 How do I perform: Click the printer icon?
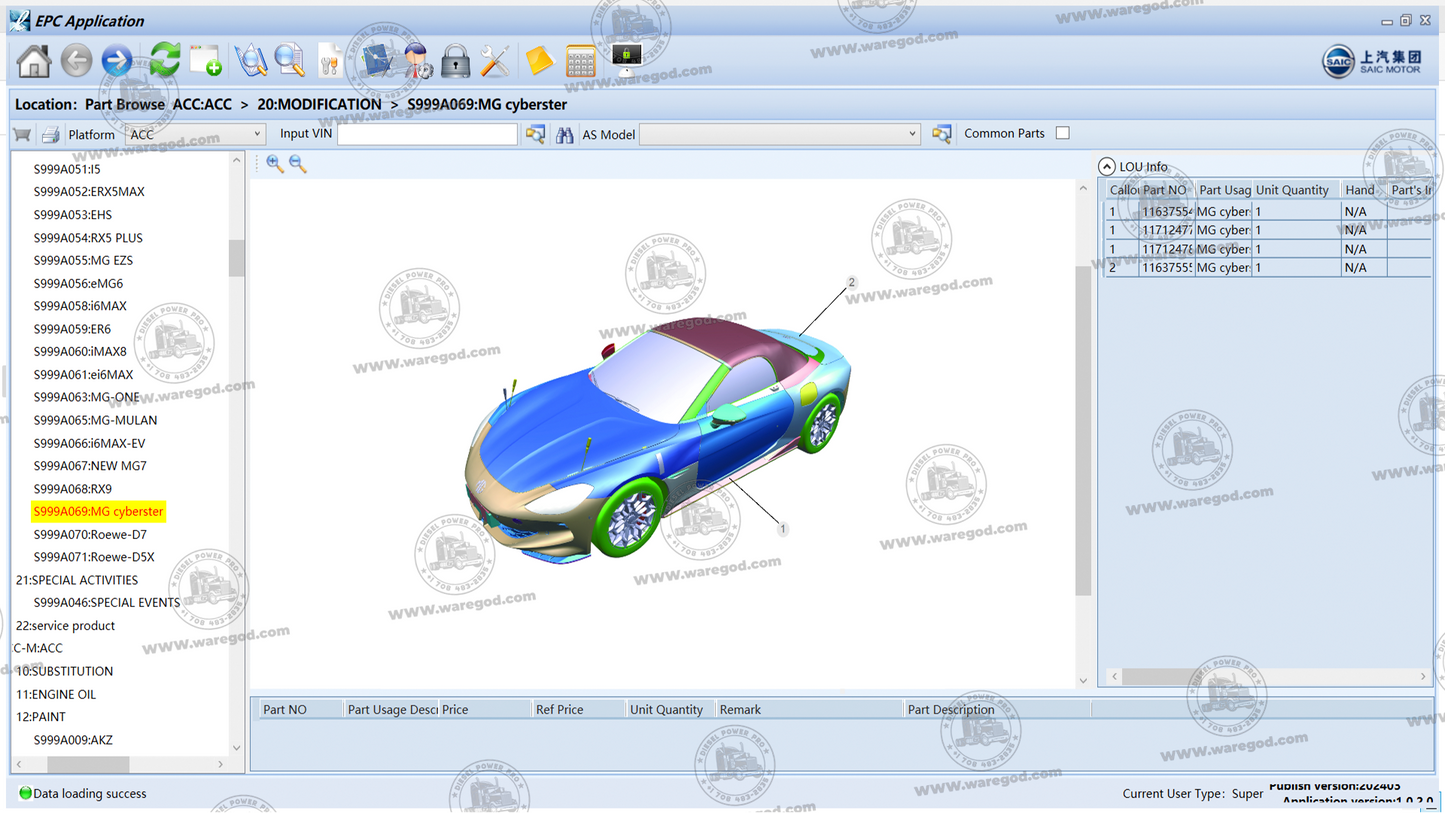(x=50, y=134)
